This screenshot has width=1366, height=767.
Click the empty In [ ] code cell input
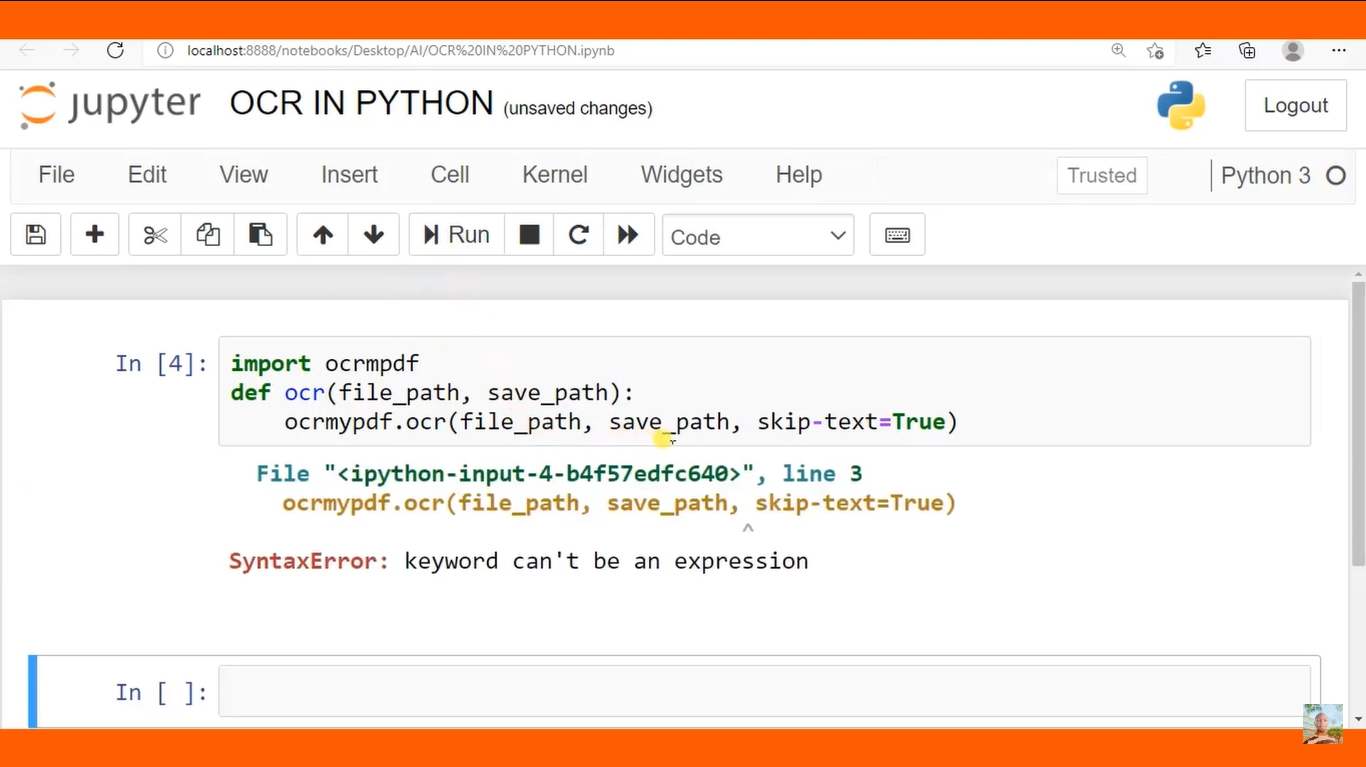pyautogui.click(x=764, y=691)
